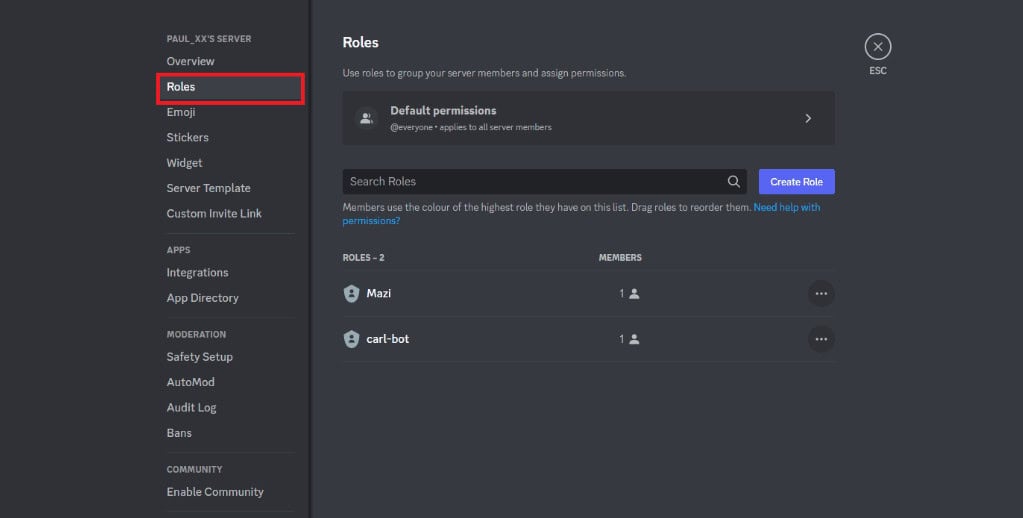The image size is (1023, 518).
Task: Select Roles in the sidebar
Action: pyautogui.click(x=230, y=87)
